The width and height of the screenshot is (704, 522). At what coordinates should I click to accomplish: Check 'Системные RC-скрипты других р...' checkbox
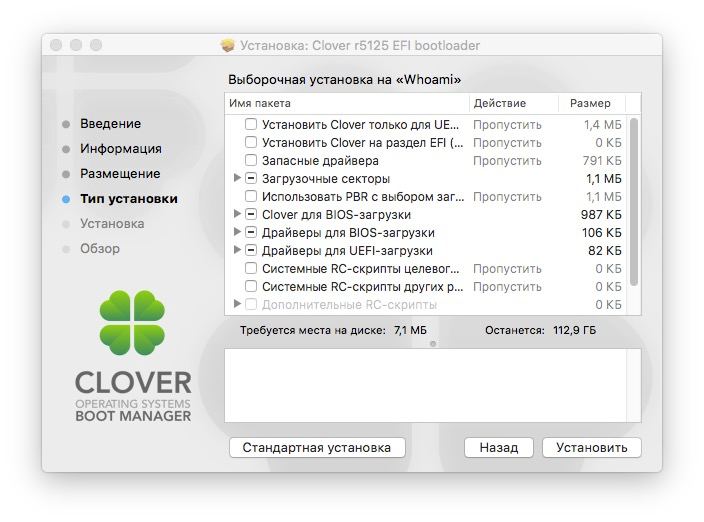pos(251,286)
